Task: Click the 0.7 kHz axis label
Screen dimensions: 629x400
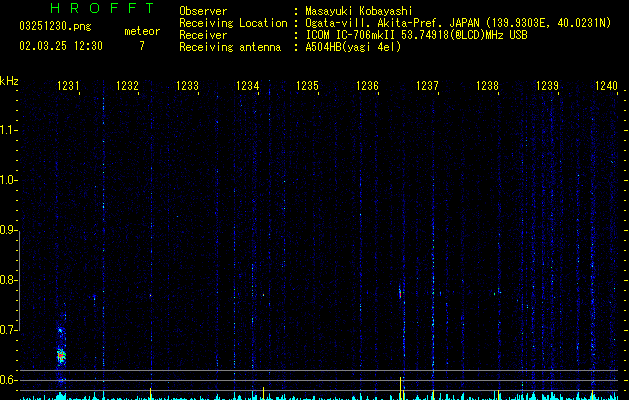Action: coord(8,330)
